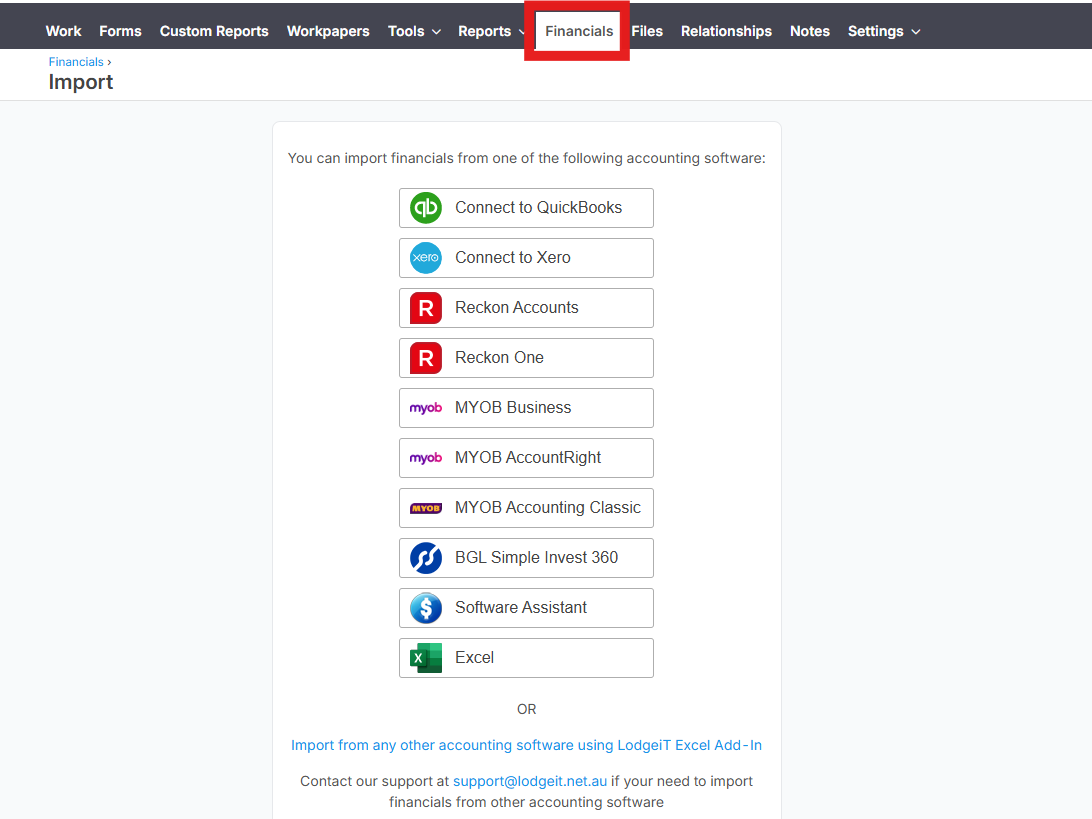Import financials from Excel
The image size is (1092, 819).
(526, 658)
